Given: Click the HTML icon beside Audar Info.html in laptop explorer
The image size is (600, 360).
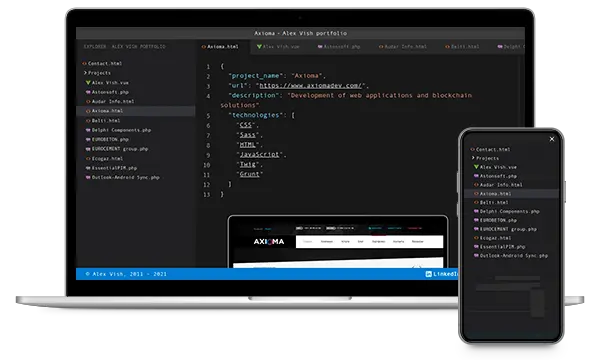Looking at the screenshot, I should tap(88, 102).
